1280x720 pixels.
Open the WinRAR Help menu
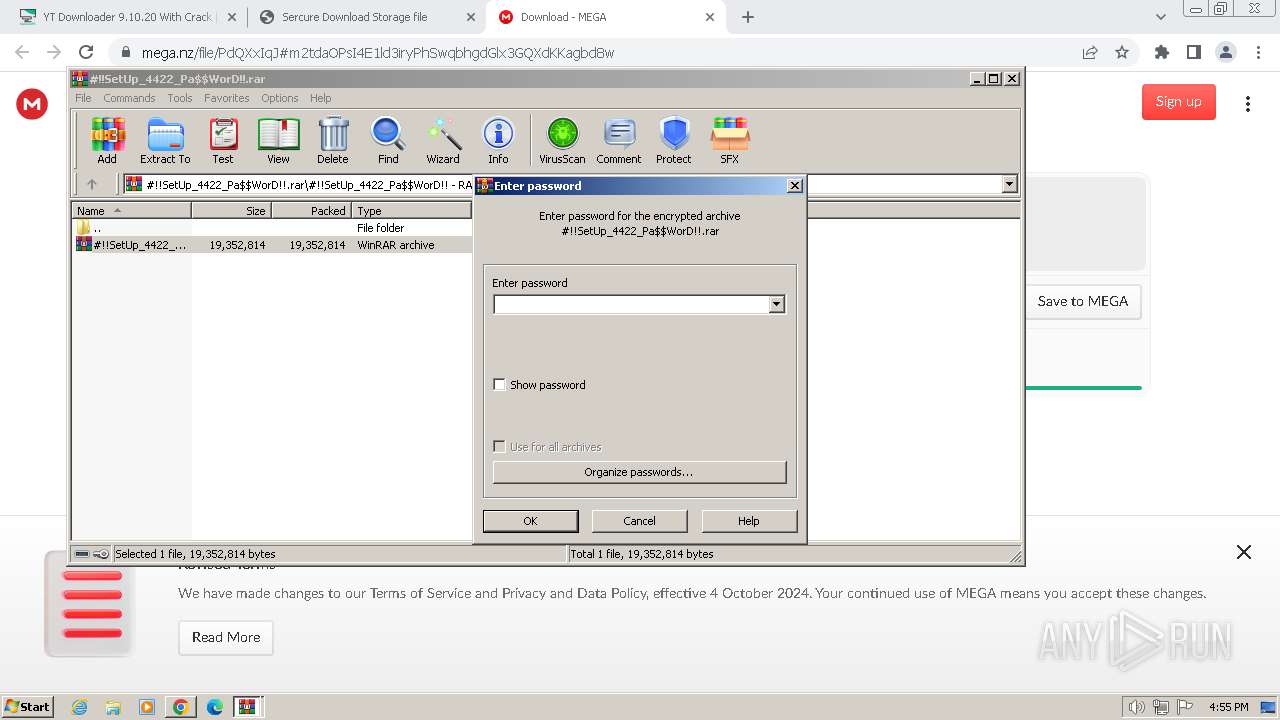320,98
